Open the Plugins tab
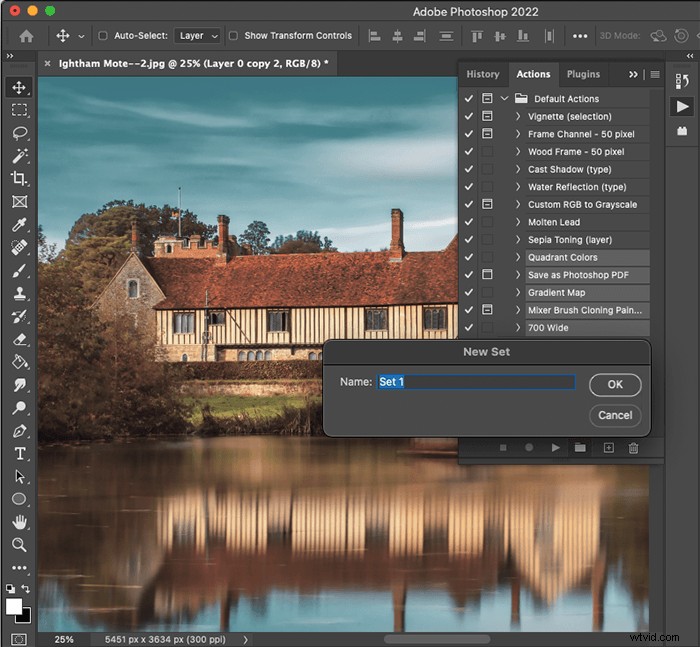This screenshot has width=700, height=647. (583, 74)
